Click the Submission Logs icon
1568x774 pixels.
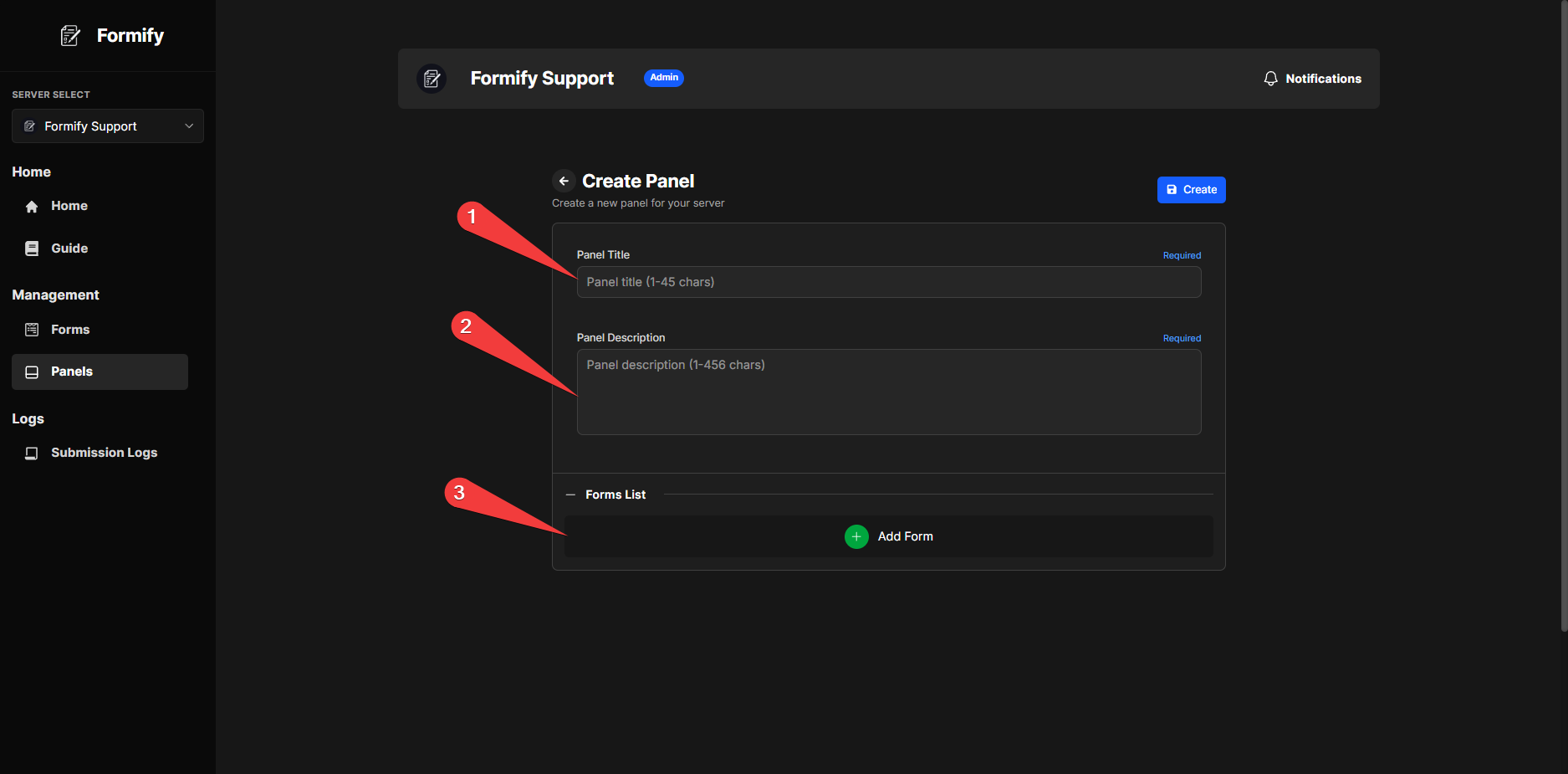31,452
